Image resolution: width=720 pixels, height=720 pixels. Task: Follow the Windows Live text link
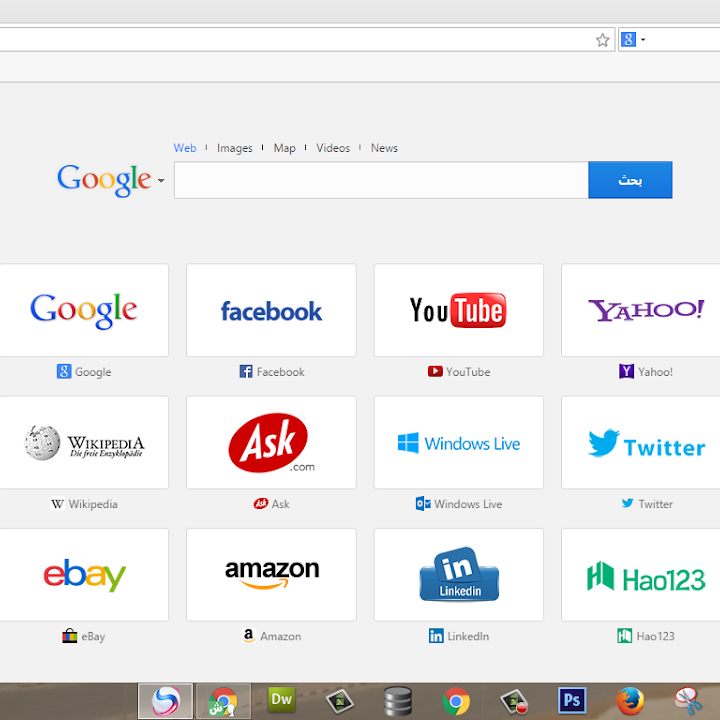[468, 504]
